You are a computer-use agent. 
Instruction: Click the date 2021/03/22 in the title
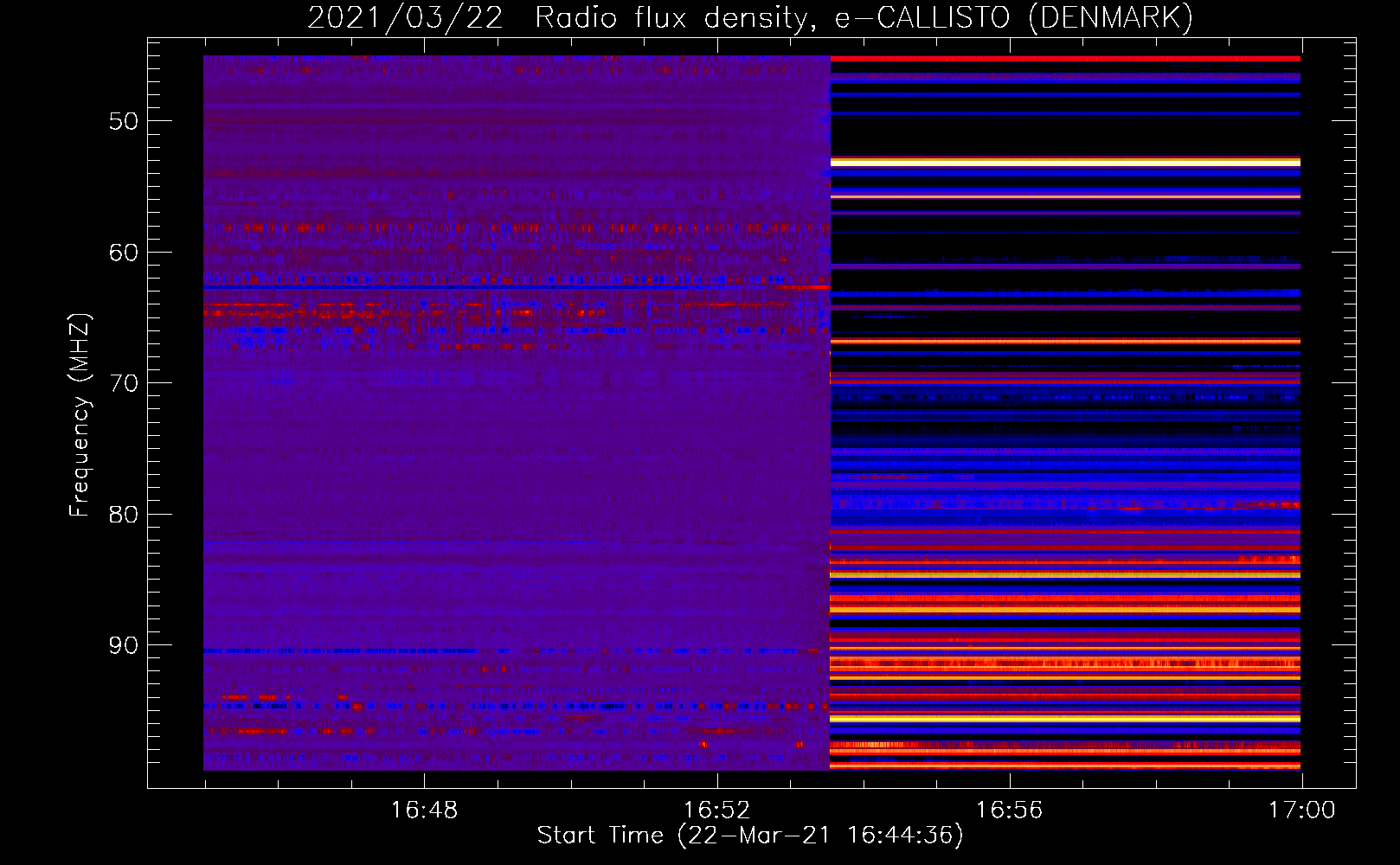click(405, 18)
